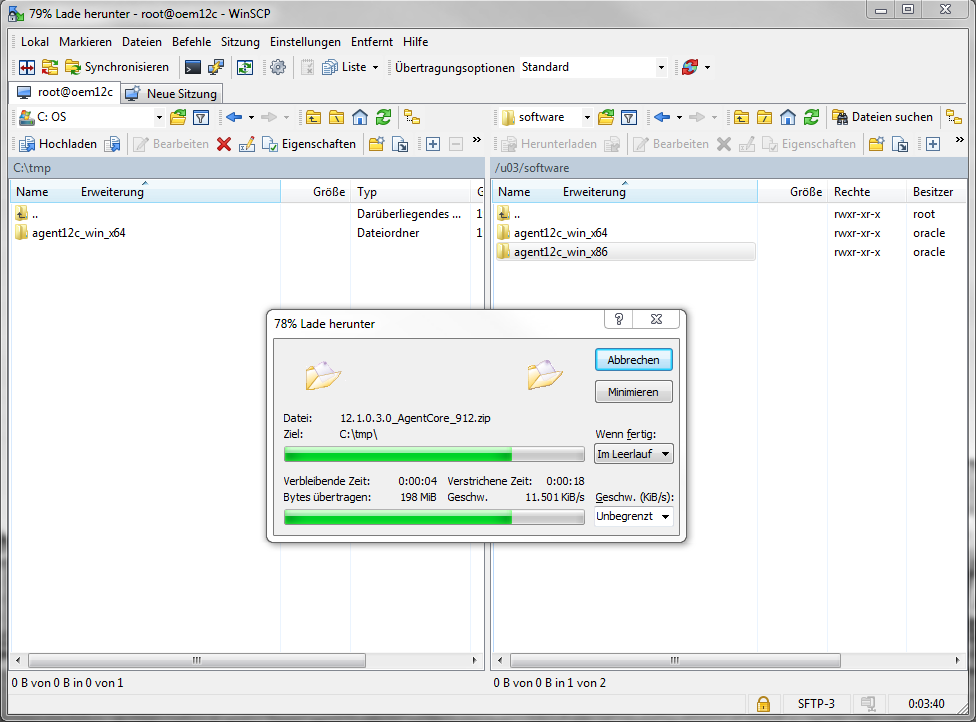This screenshot has height=722, width=976.
Task: Click remote panel filter icon
Action: 629,117
